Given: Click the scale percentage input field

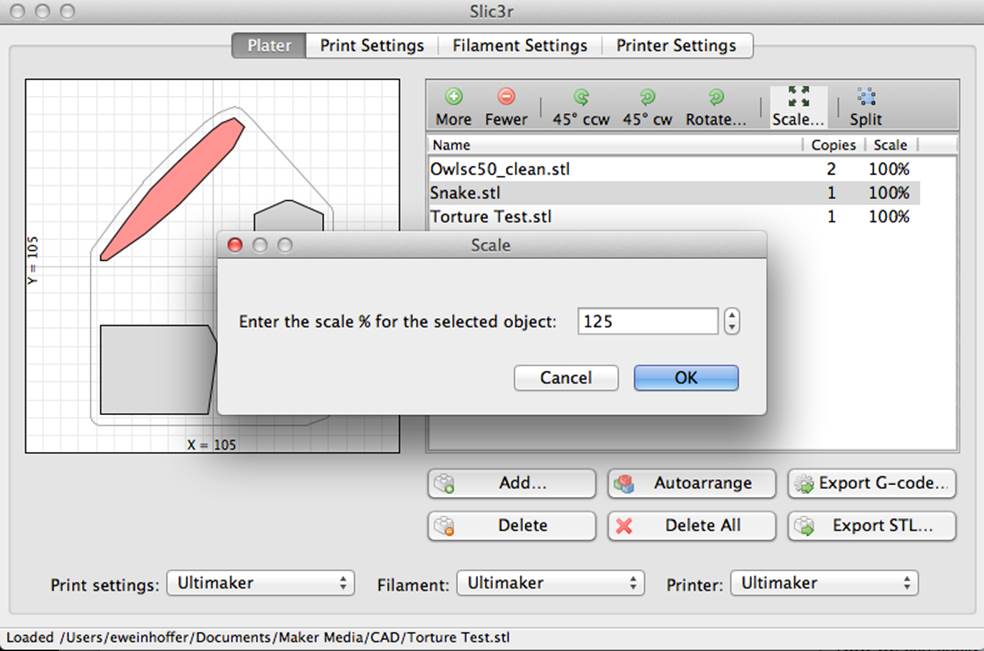Looking at the screenshot, I should 648,321.
